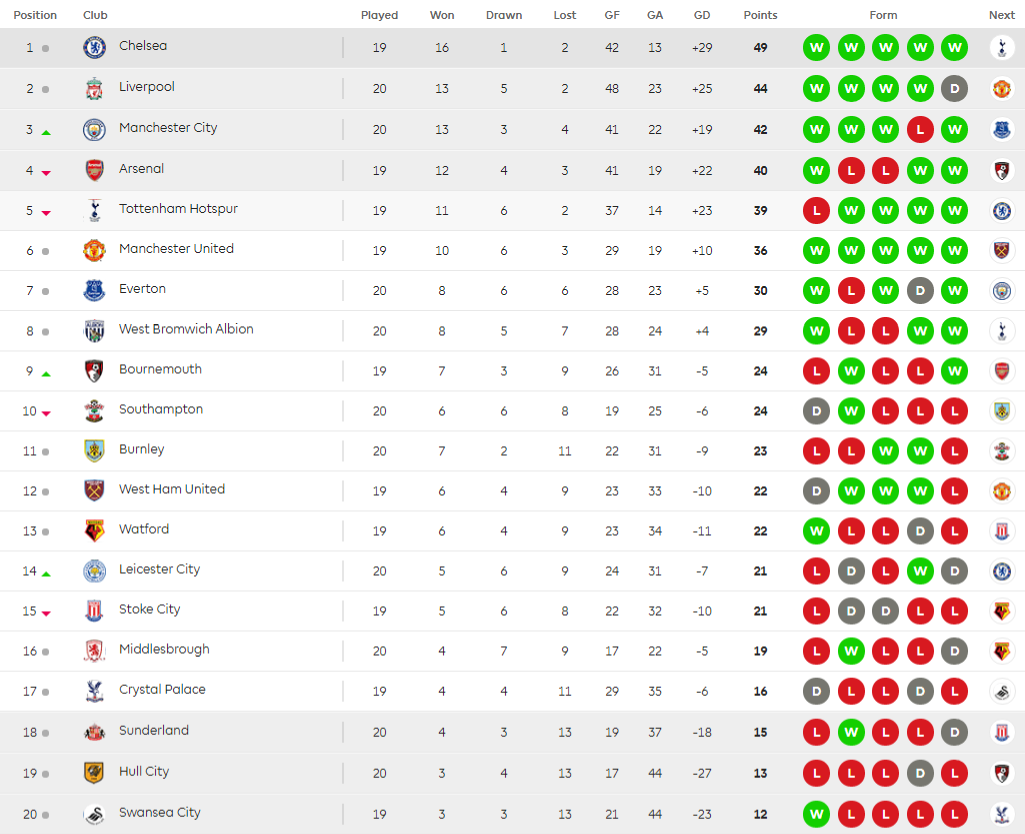
Task: Click Manchester City's loss form badge
Action: click(x=920, y=129)
